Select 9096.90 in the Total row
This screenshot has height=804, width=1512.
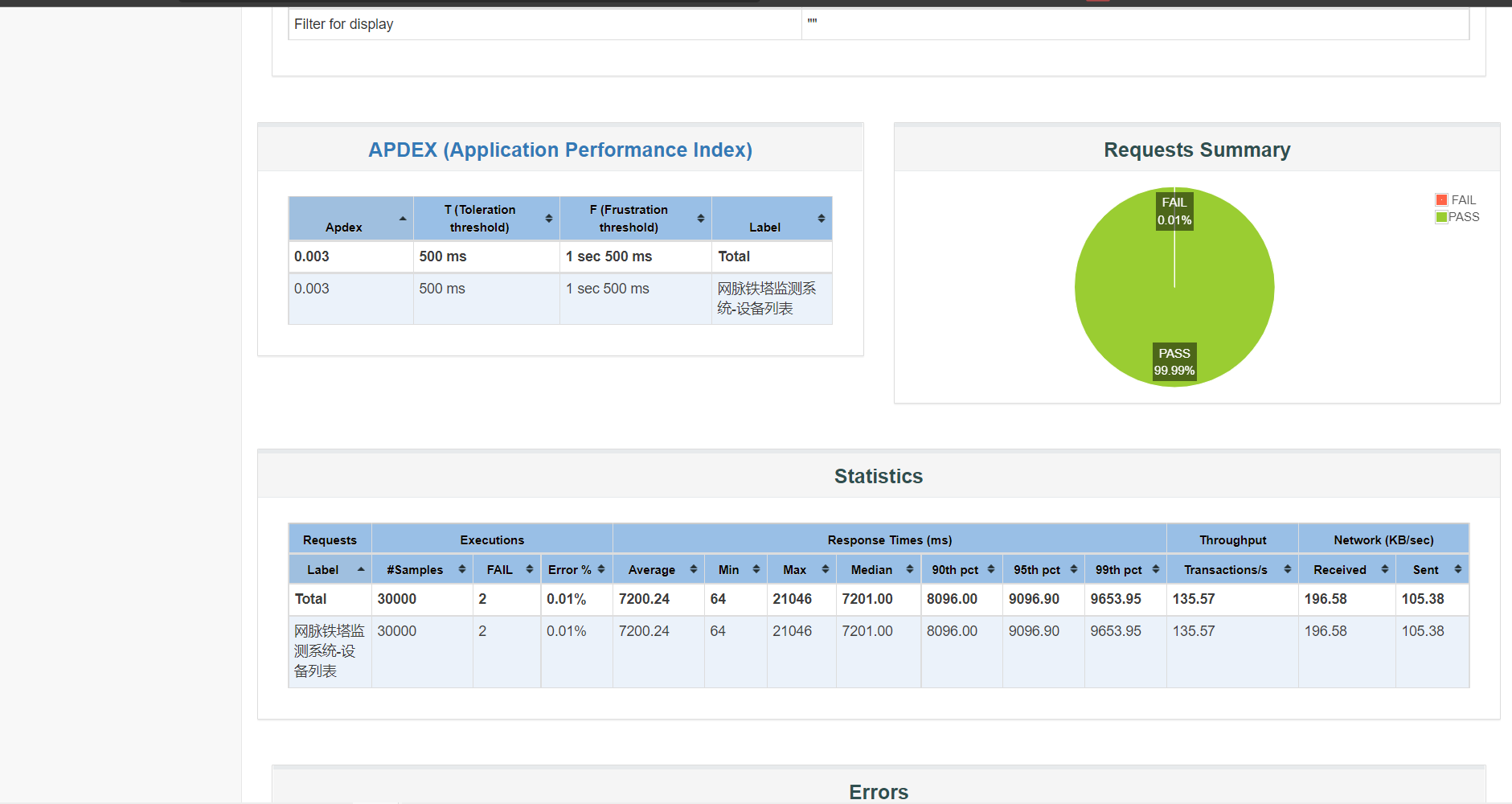[x=1034, y=599]
